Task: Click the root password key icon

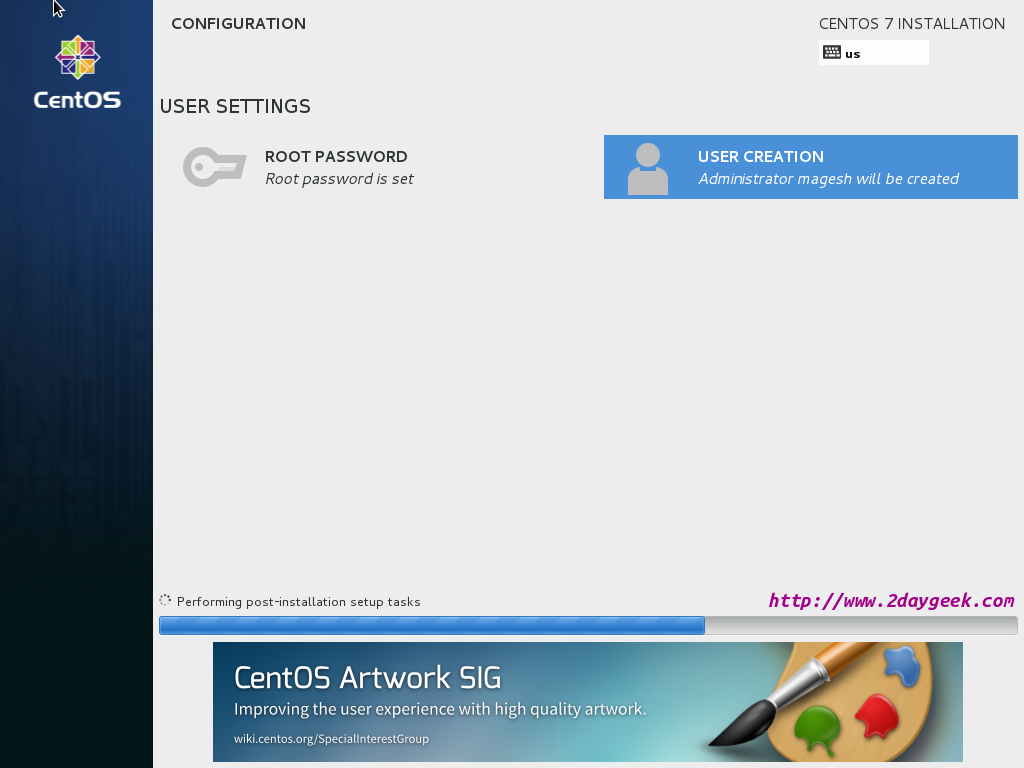Action: pyautogui.click(x=214, y=167)
